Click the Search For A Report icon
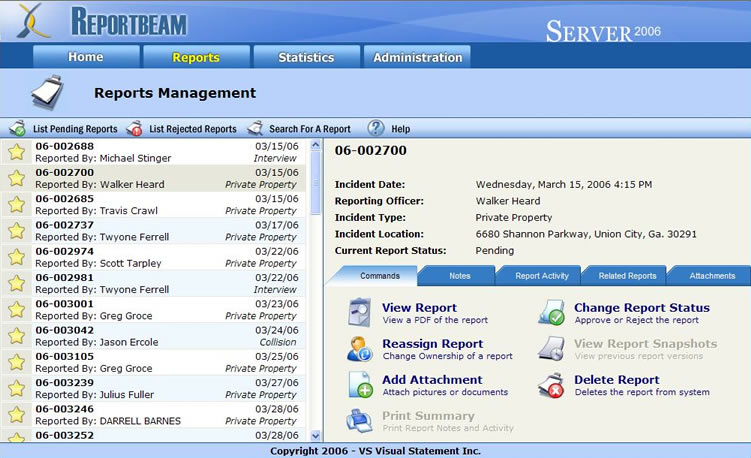 pos(255,128)
